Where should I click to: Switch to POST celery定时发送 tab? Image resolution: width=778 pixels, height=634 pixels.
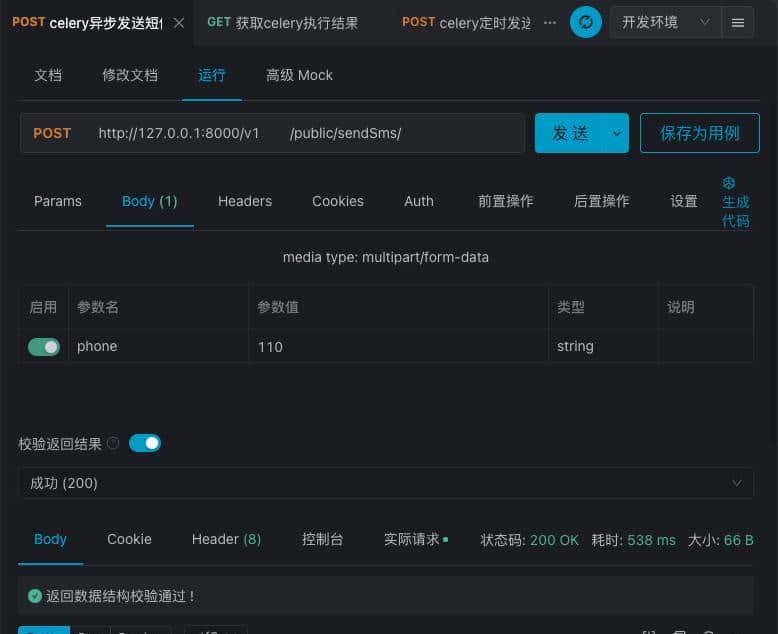tap(466, 23)
